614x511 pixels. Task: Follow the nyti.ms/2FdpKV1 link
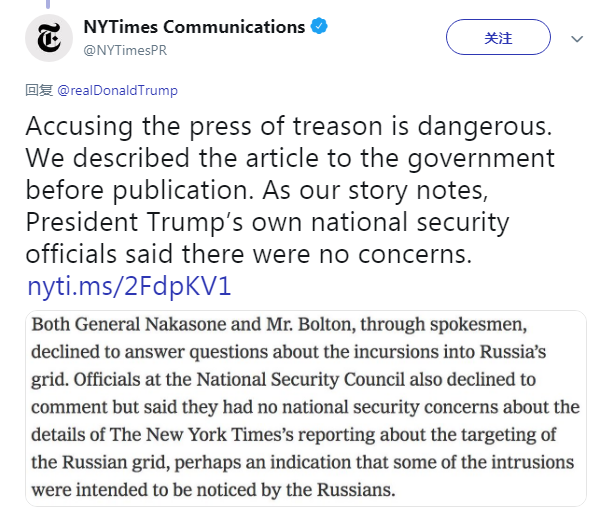point(130,287)
